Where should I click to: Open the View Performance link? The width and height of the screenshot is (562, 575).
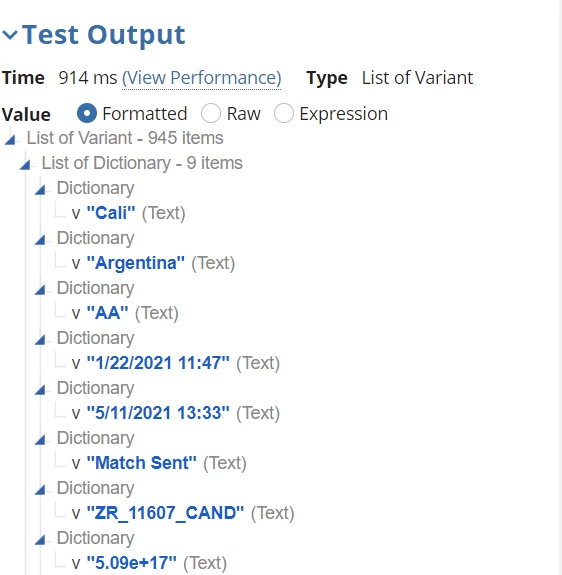[x=202, y=78]
